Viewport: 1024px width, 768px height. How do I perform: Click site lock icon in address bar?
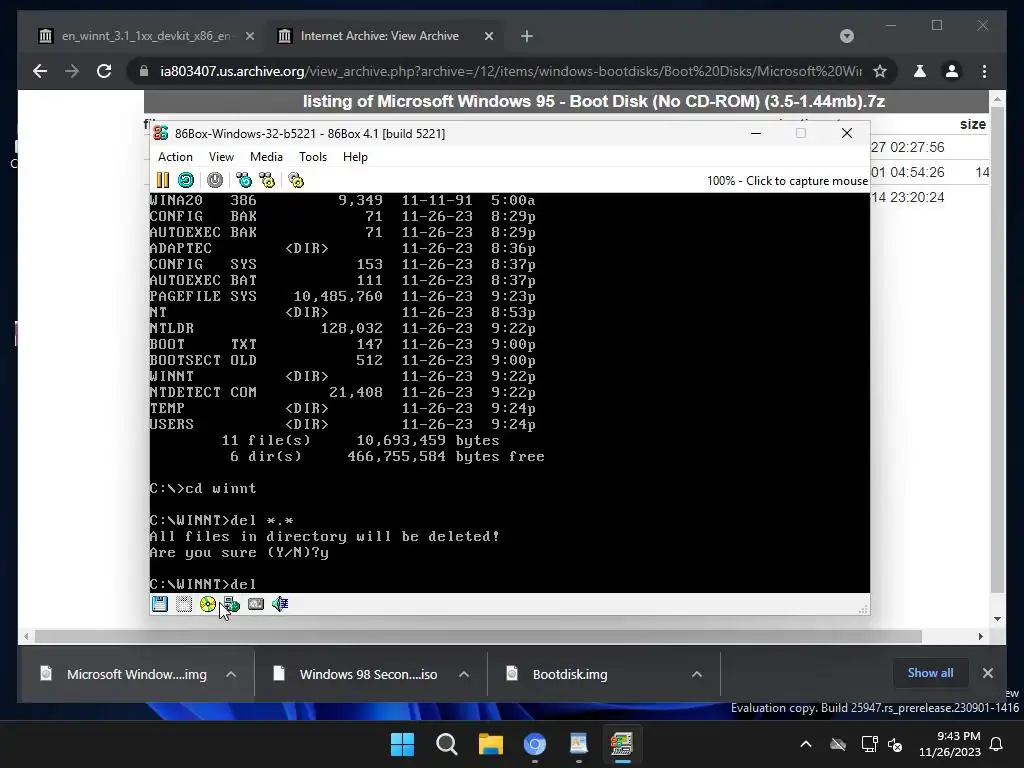tap(144, 71)
